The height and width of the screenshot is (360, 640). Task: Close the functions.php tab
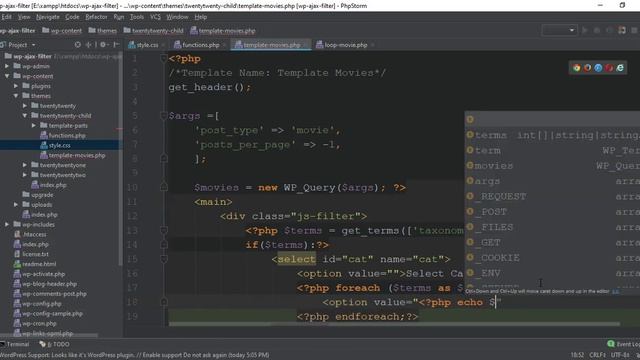tap(224, 45)
